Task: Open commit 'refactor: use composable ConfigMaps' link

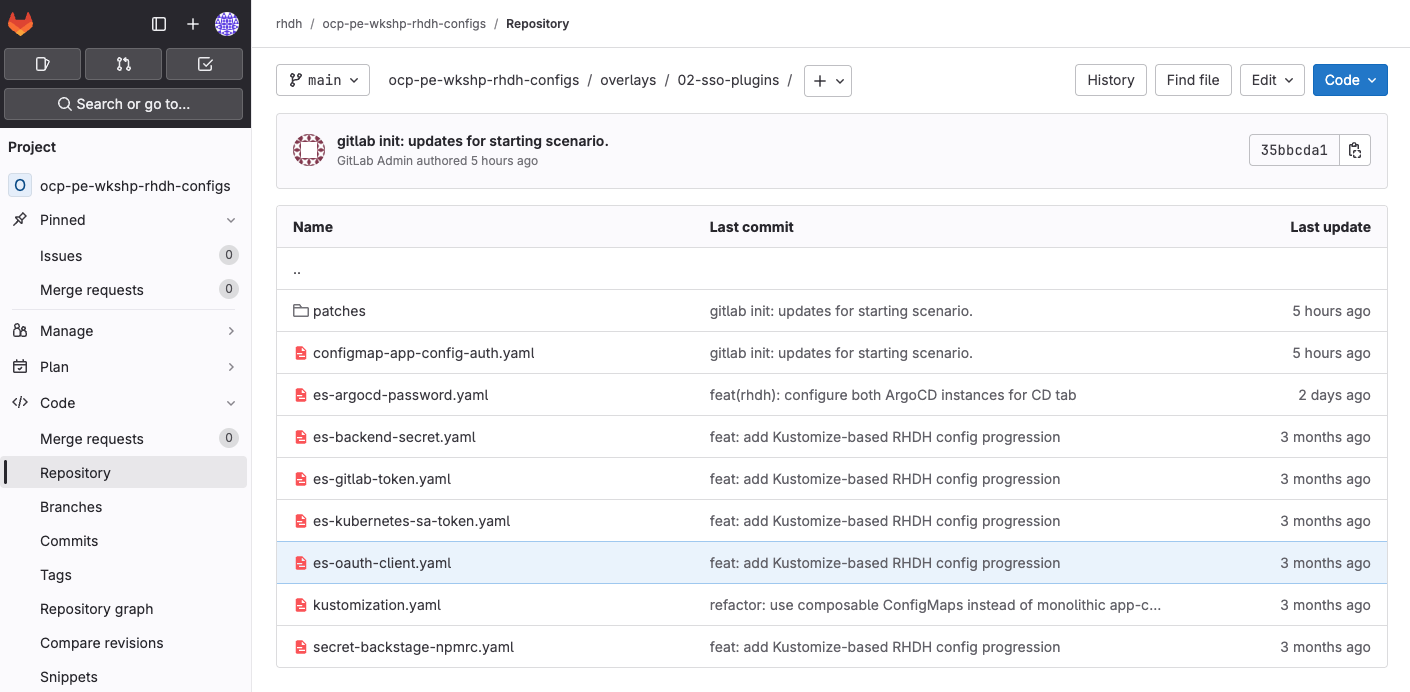Action: pyautogui.click(x=935, y=605)
